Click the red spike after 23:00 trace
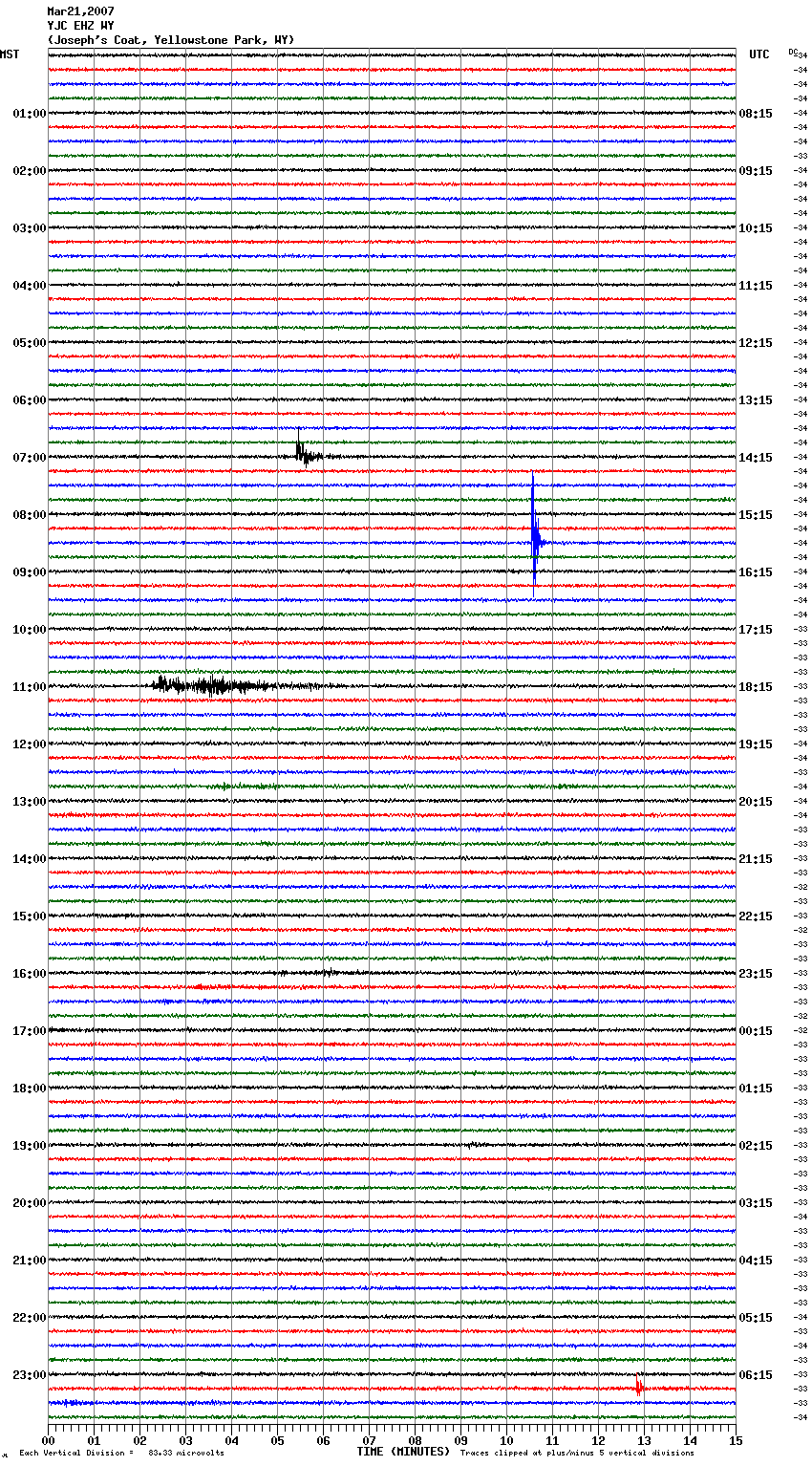 coord(639,1385)
